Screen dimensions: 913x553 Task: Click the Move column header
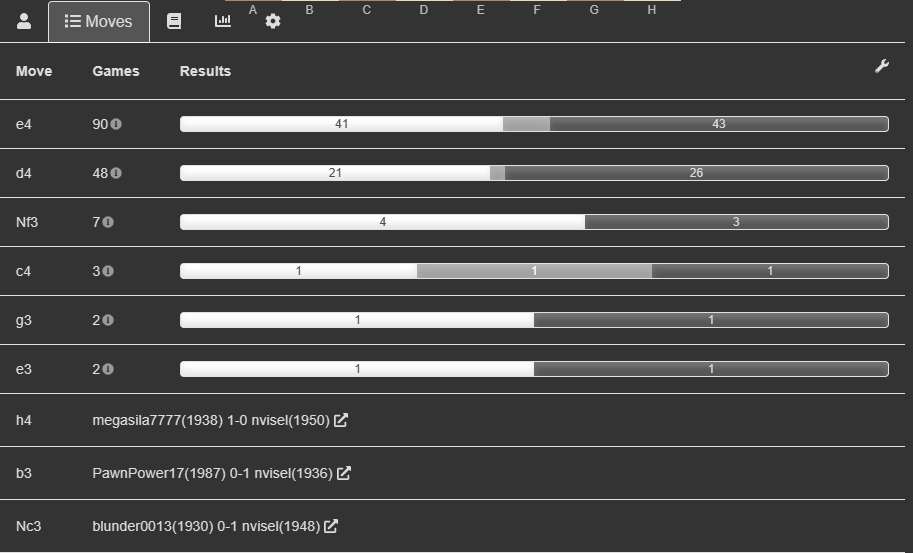coord(34,71)
